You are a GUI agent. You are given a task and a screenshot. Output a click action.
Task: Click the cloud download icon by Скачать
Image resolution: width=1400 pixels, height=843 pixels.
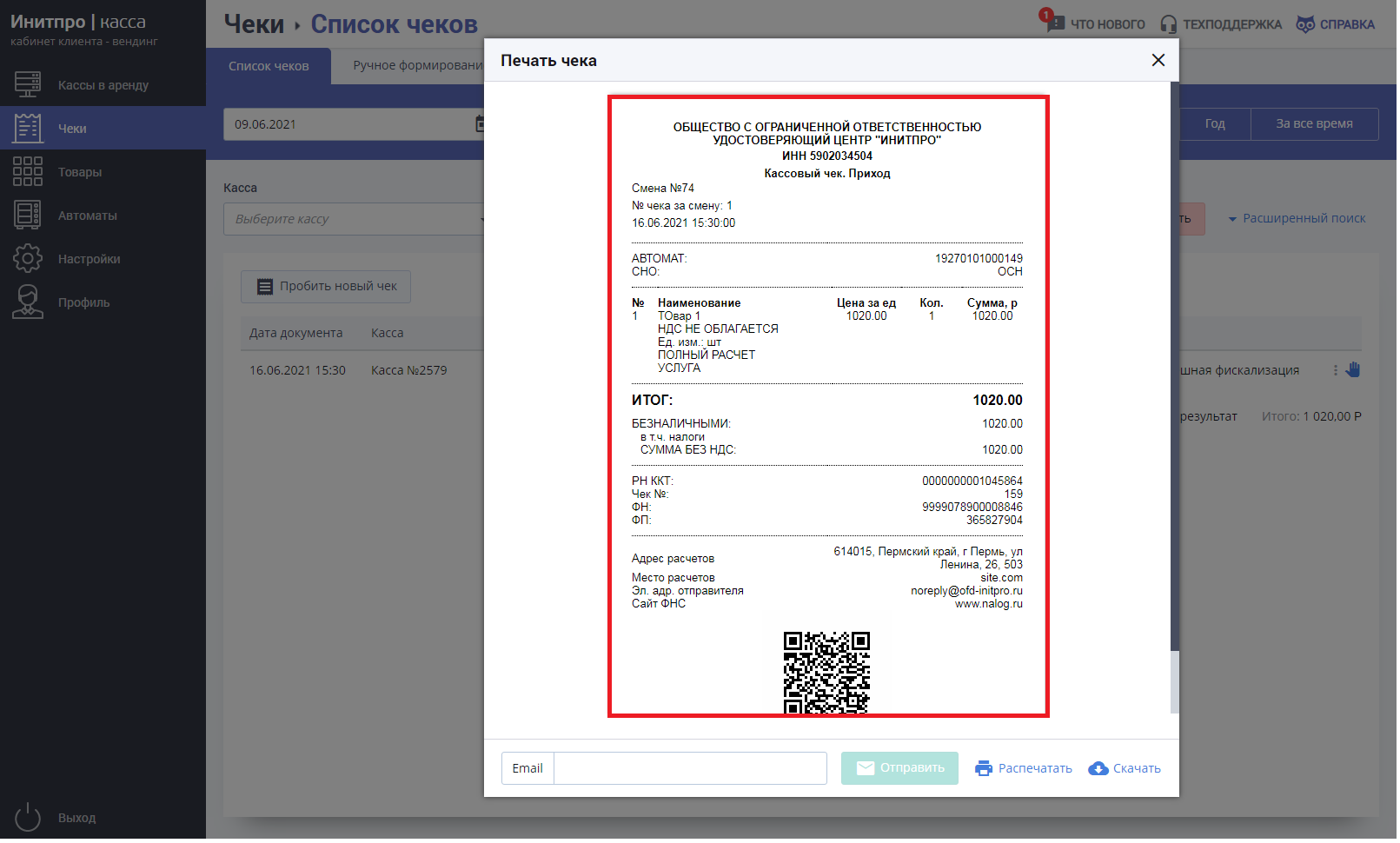tap(1098, 768)
